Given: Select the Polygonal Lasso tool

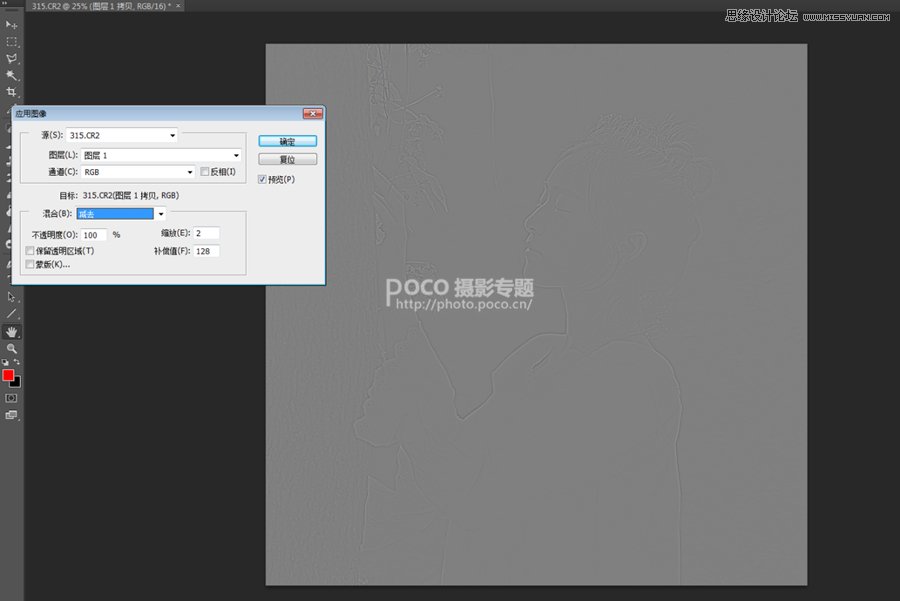Looking at the screenshot, I should pos(11,59).
